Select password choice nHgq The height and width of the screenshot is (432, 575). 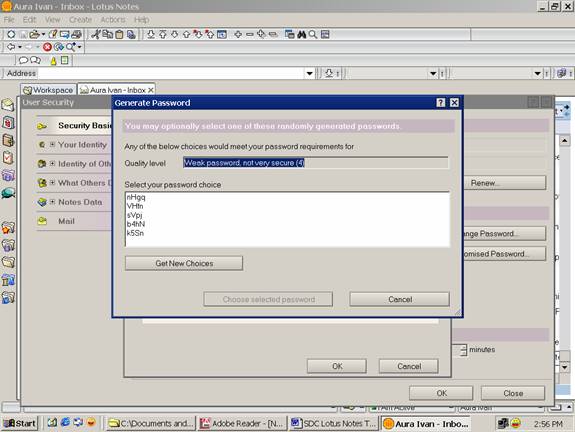(136, 197)
